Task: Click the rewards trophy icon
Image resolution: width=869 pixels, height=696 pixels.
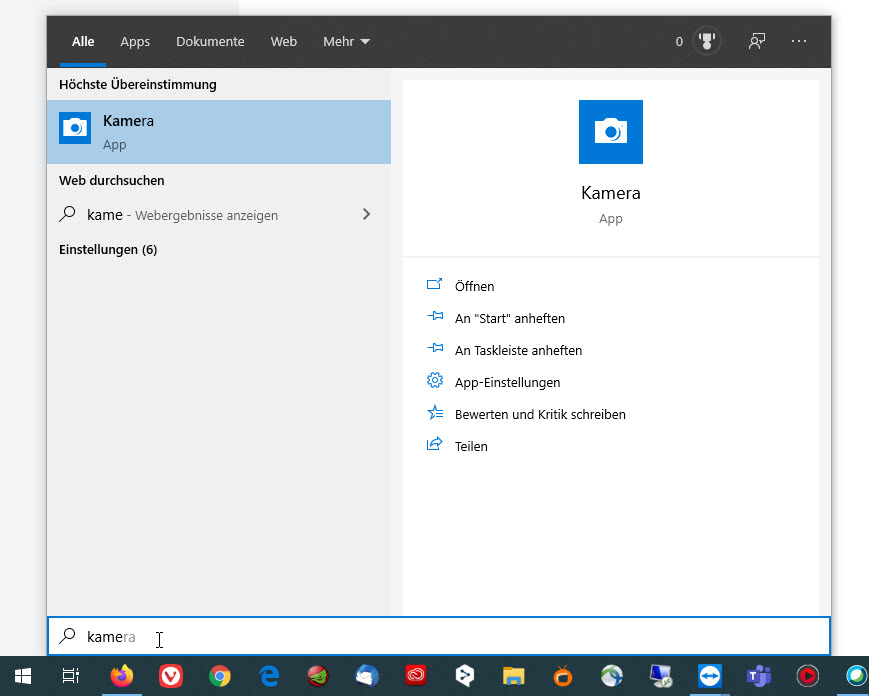Action: pos(707,42)
